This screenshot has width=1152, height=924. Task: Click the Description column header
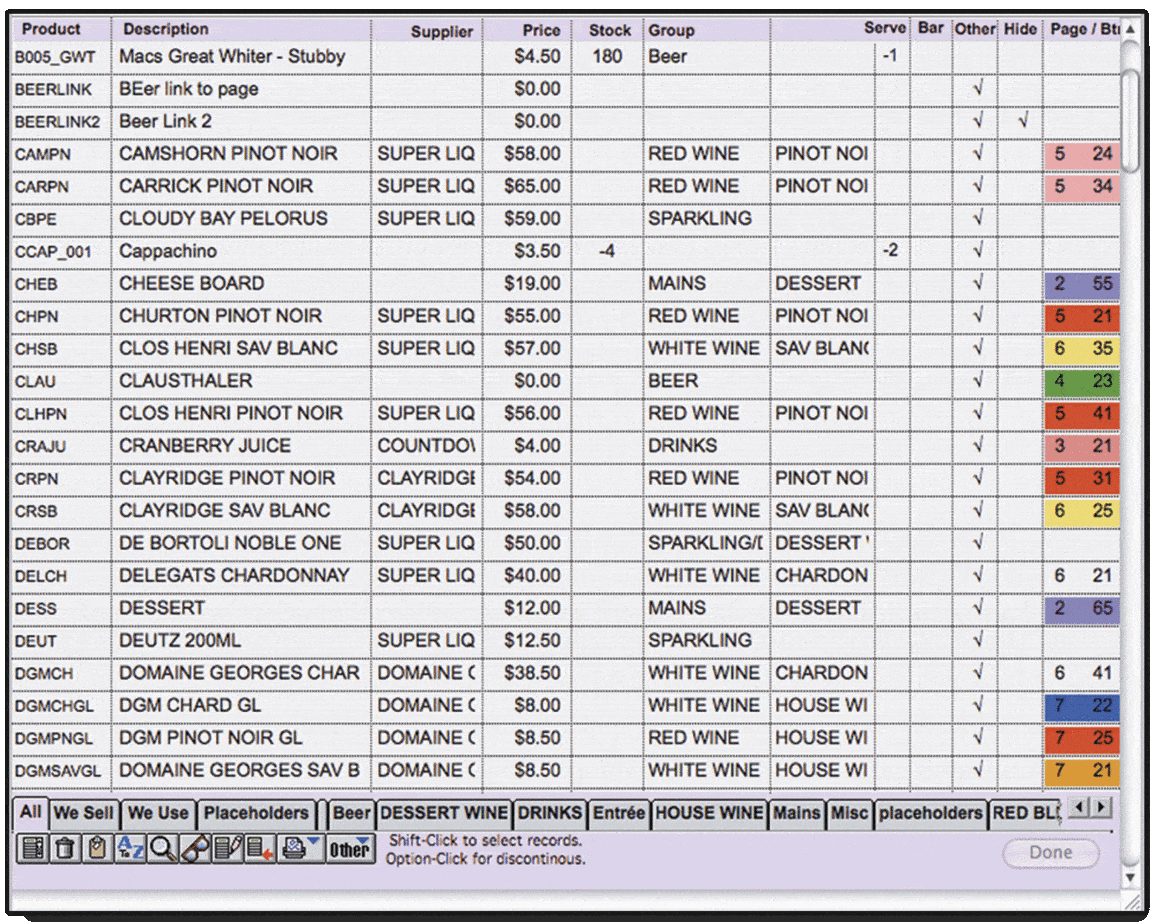165,29
